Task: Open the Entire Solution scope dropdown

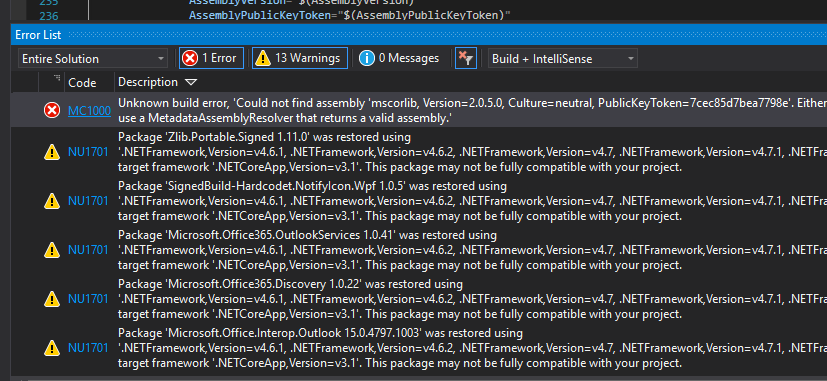Action: pos(93,59)
